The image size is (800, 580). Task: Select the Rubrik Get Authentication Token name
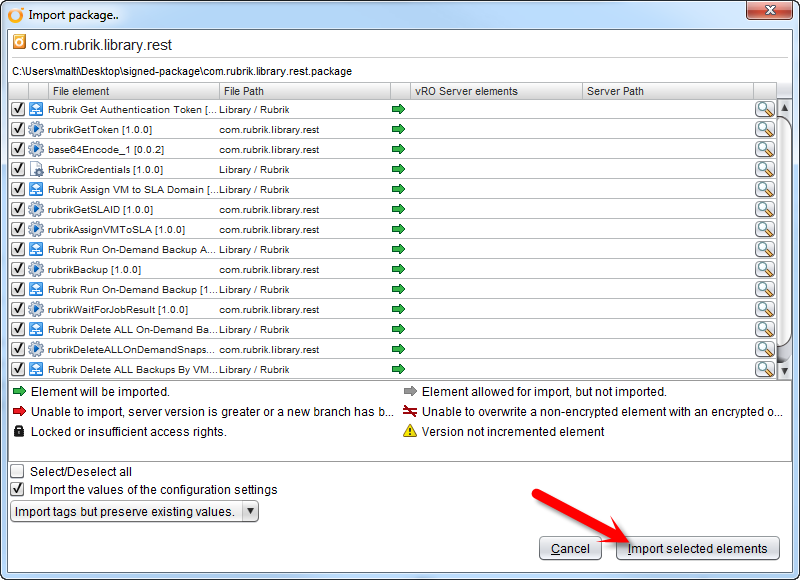coord(133,110)
